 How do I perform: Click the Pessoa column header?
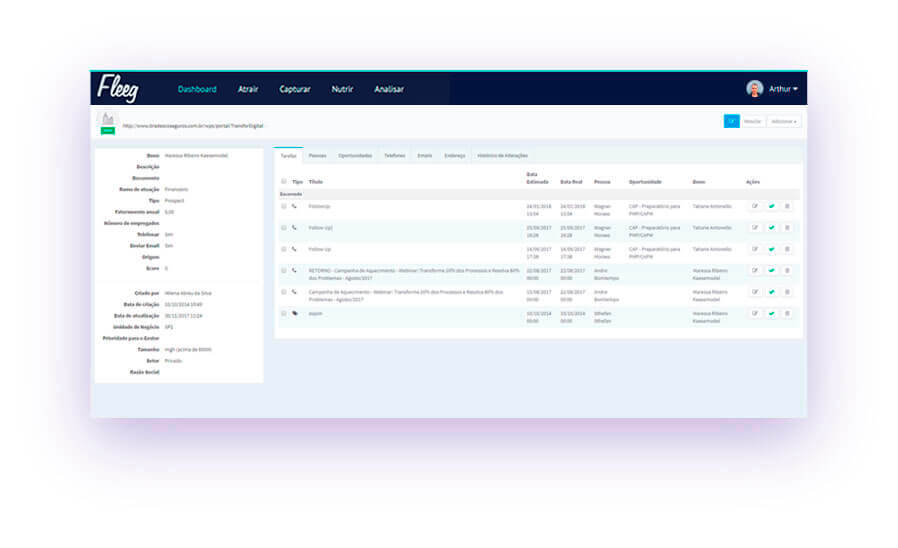[x=602, y=182]
